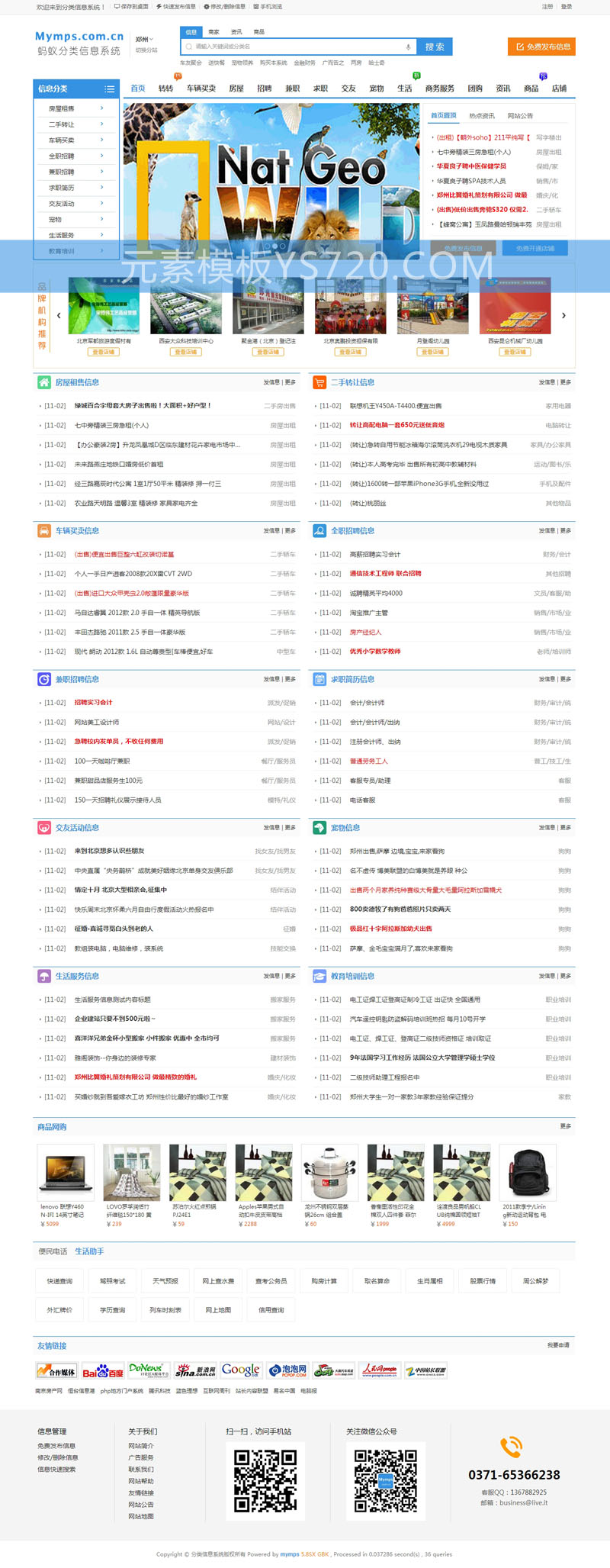Click 保存到桌面 in top bar
Image resolution: width=610 pixels, height=1568 pixels.
pyautogui.click(x=132, y=7)
